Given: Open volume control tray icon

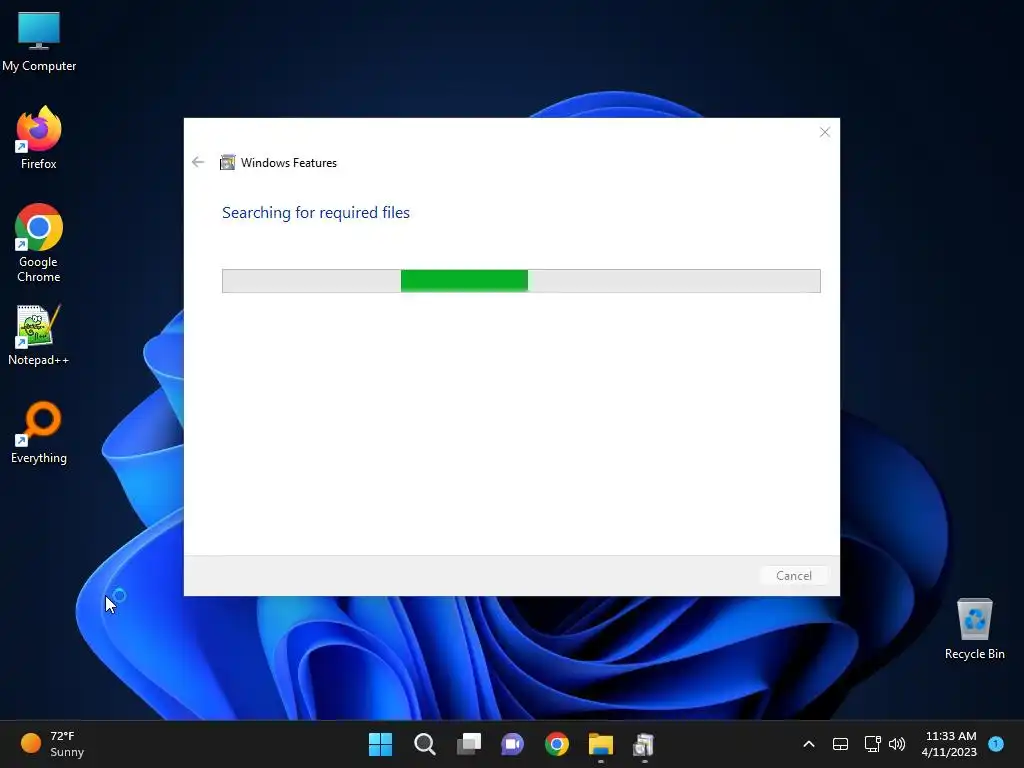Looking at the screenshot, I should (897, 744).
